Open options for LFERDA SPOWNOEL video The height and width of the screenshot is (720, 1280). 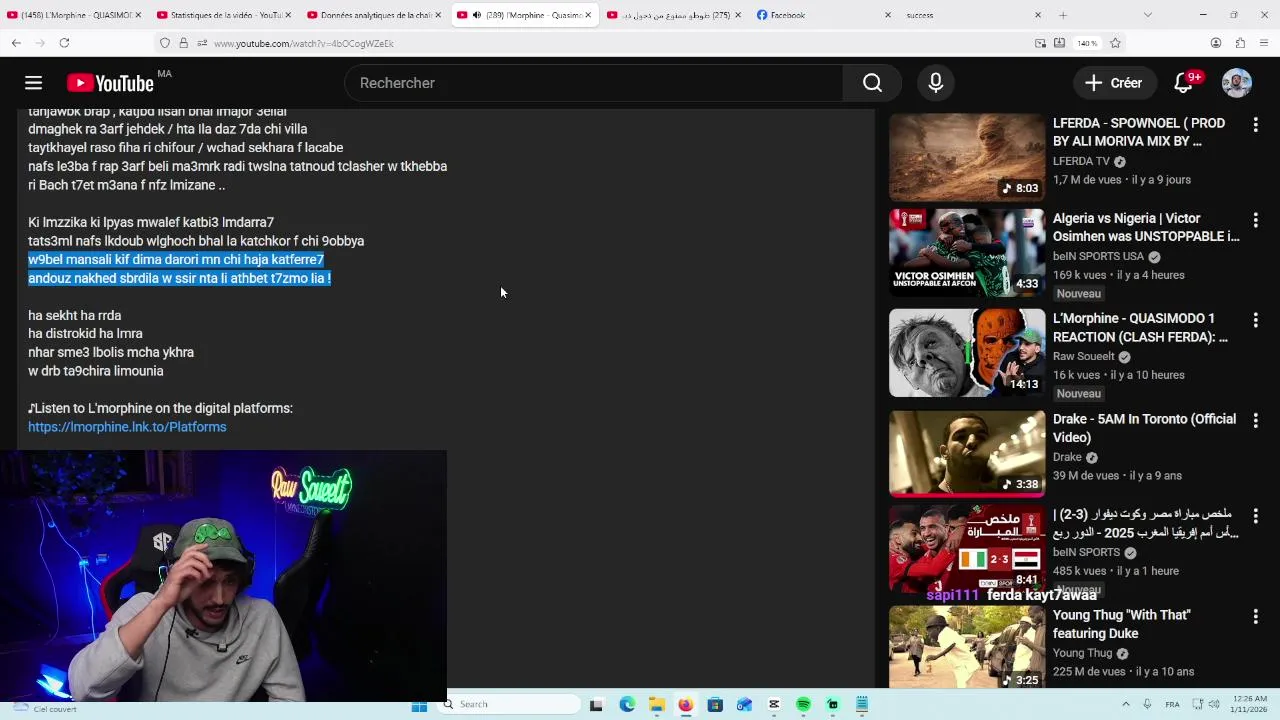point(1256,124)
